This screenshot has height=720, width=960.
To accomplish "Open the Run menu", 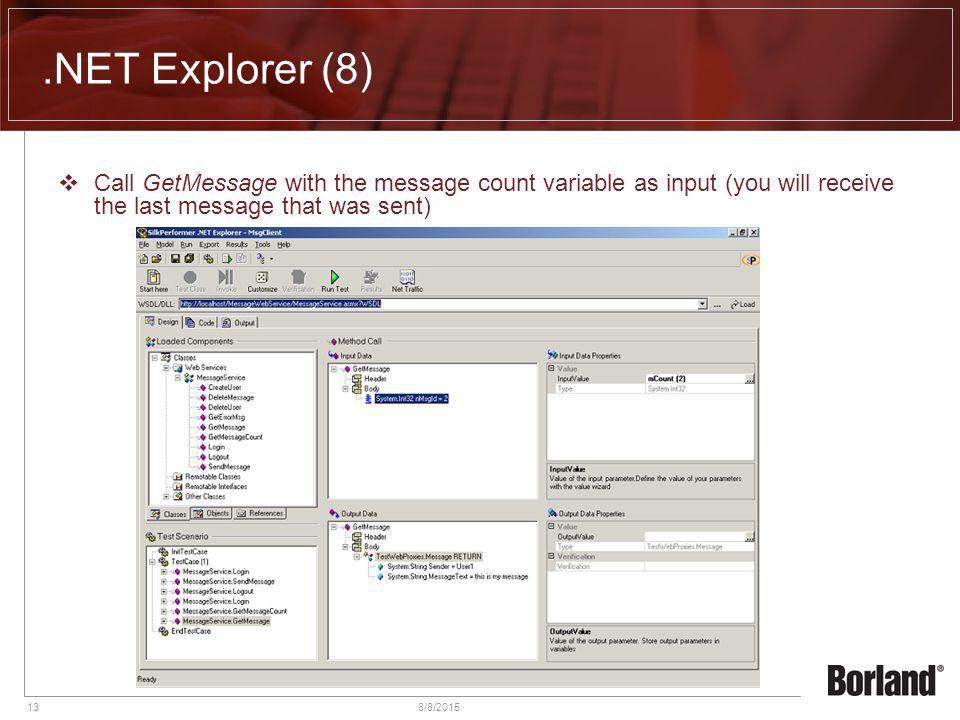I will 186,244.
